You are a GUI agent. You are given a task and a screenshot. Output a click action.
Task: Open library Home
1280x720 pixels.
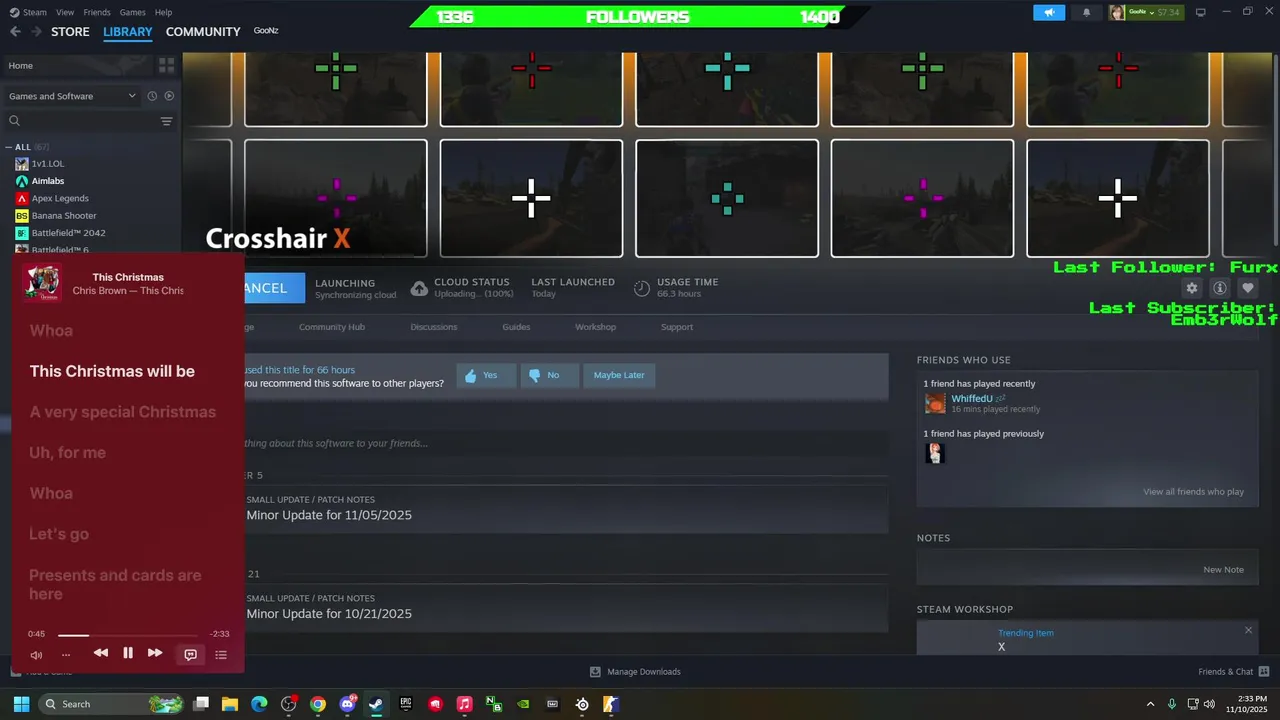click(78, 65)
